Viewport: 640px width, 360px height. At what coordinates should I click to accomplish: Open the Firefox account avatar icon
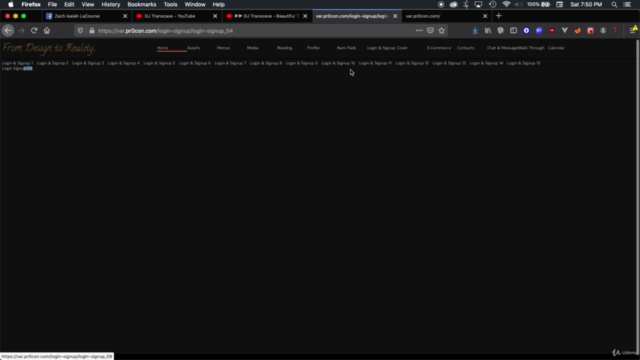[603, 31]
